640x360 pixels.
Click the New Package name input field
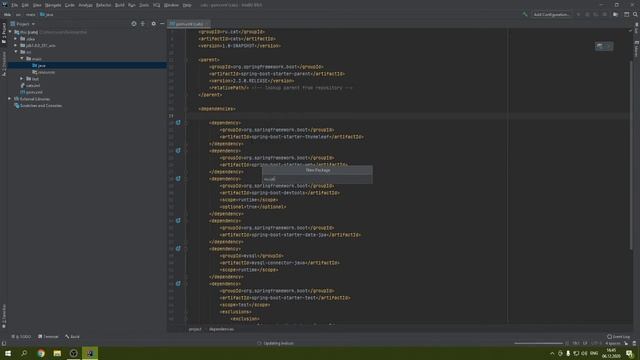coord(317,179)
